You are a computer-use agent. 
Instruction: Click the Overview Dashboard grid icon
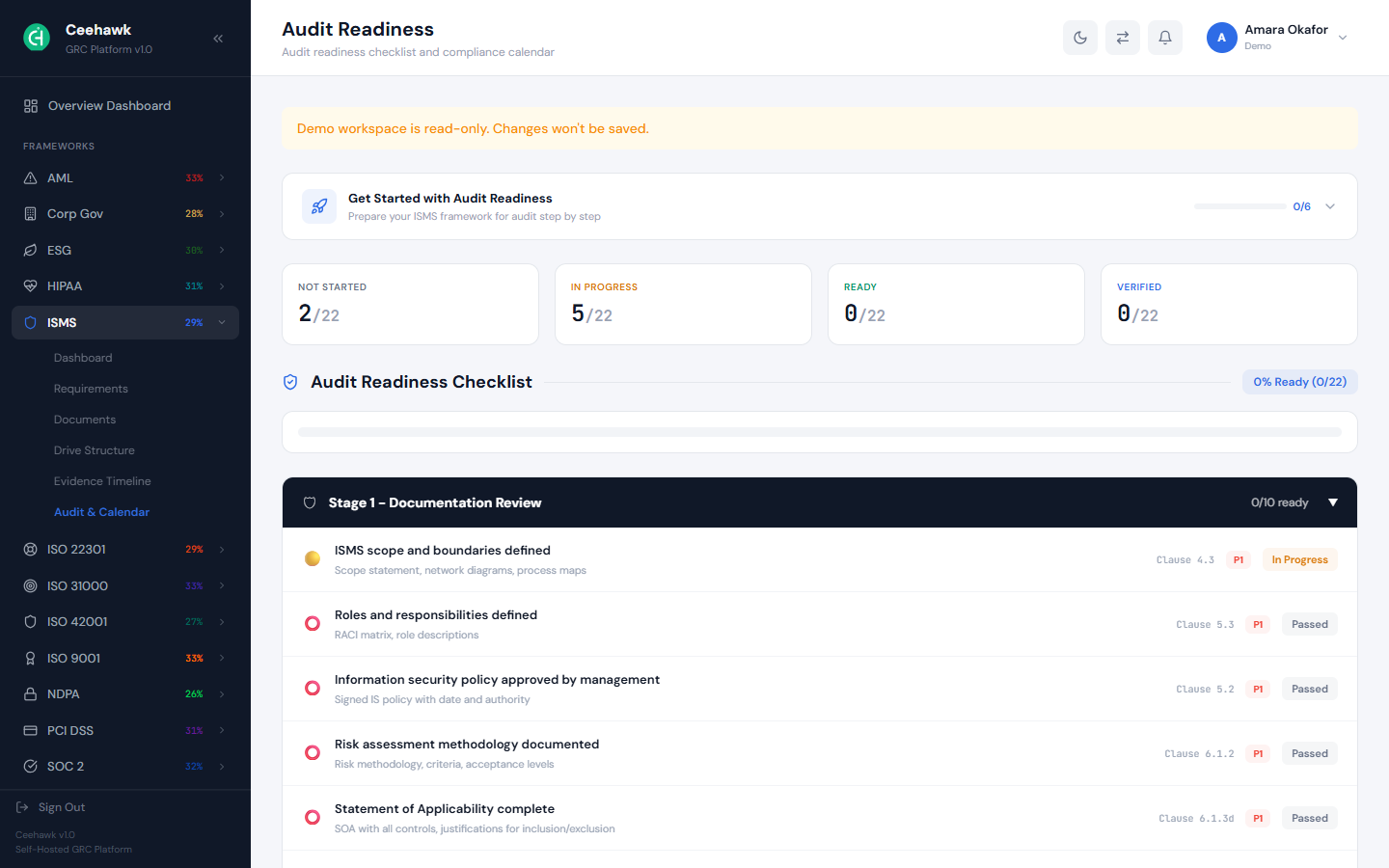coord(31,106)
